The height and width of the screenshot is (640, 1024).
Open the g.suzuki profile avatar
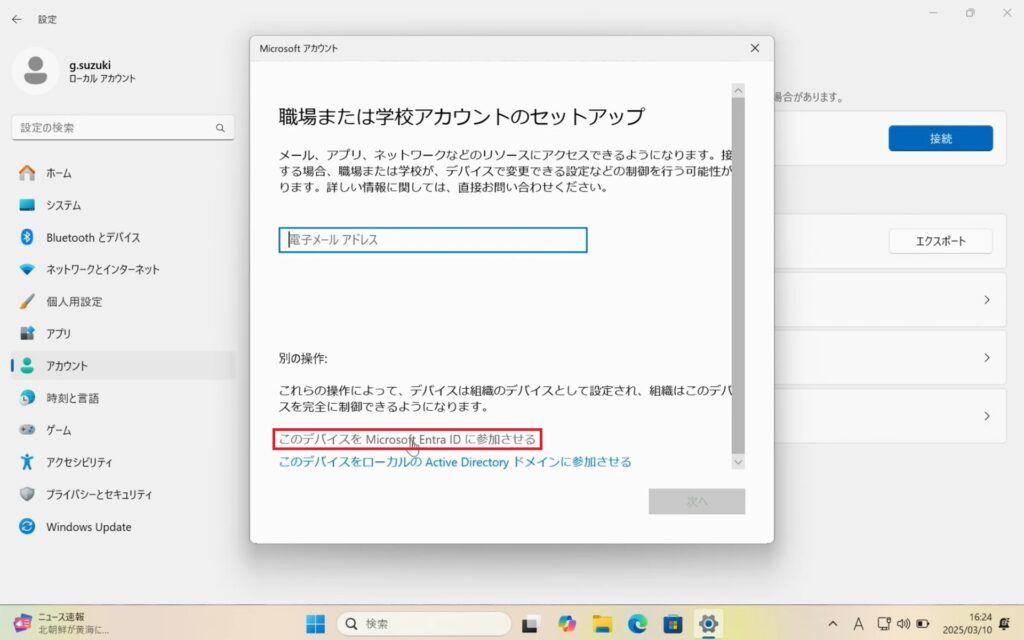[x=35, y=71]
